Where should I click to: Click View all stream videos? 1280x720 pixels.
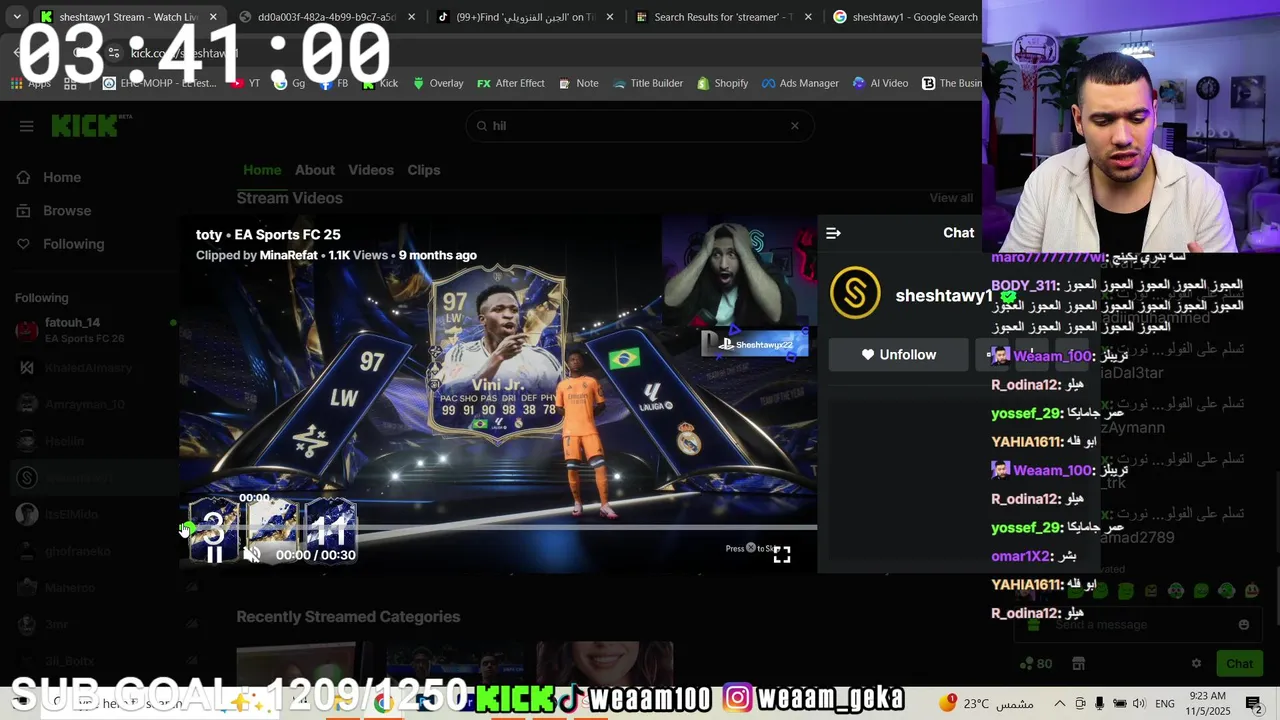[951, 198]
